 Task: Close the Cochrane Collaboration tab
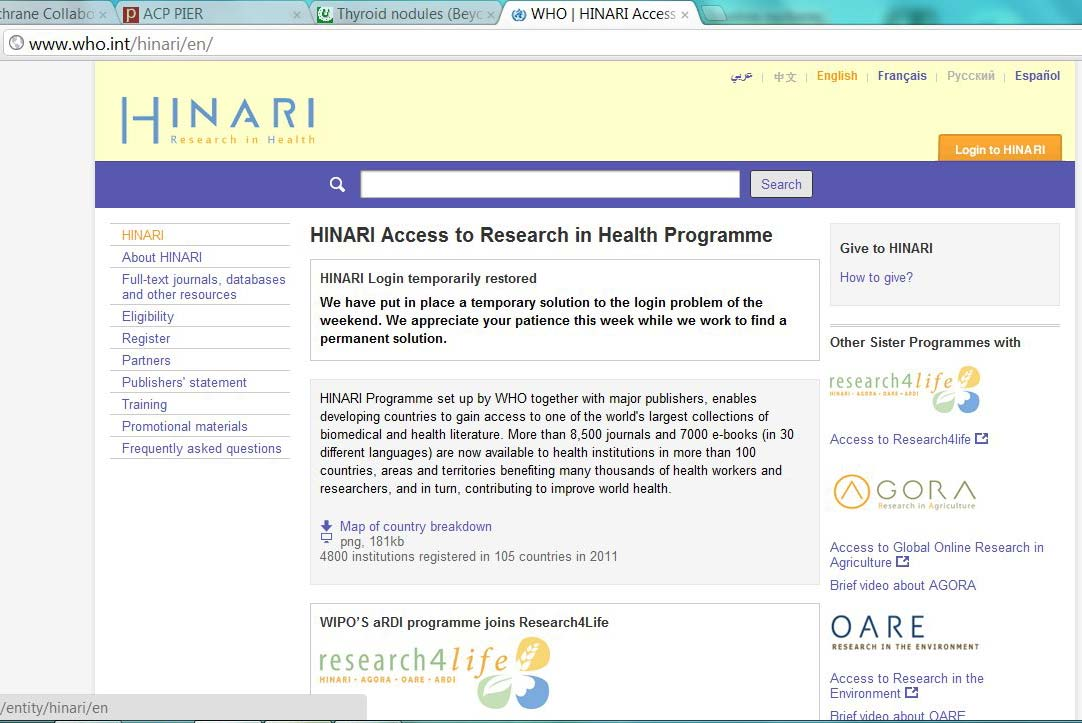tap(102, 14)
